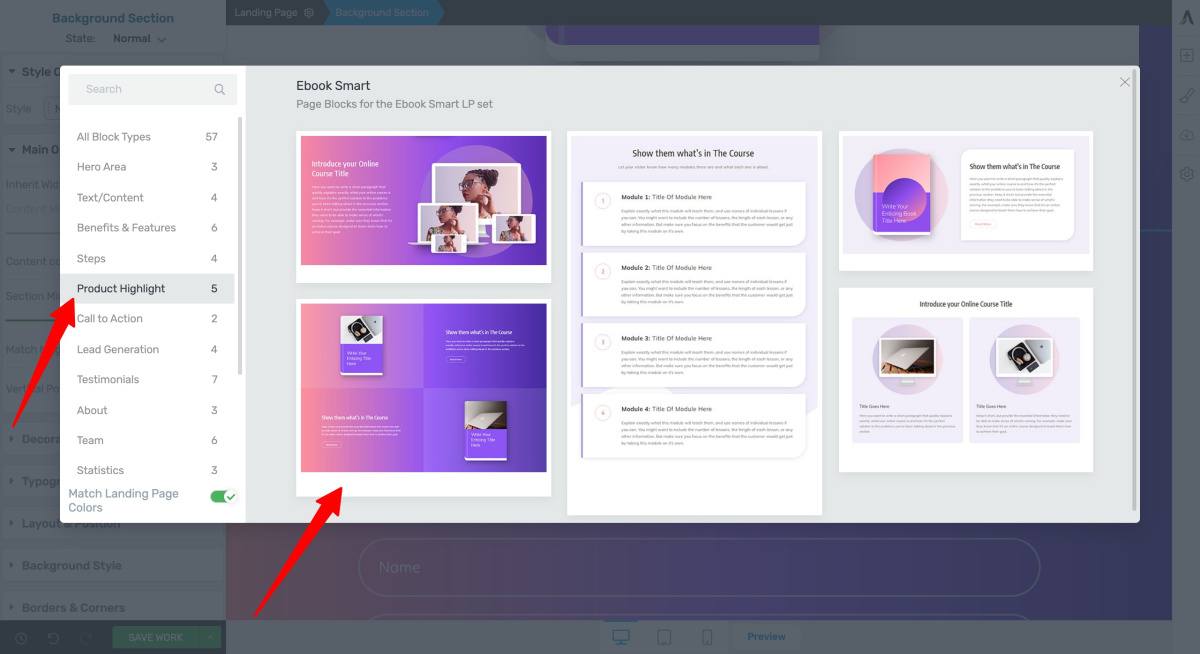Click the Background Section breadcrumb
Screen dimensions: 1200x654
[382, 13]
